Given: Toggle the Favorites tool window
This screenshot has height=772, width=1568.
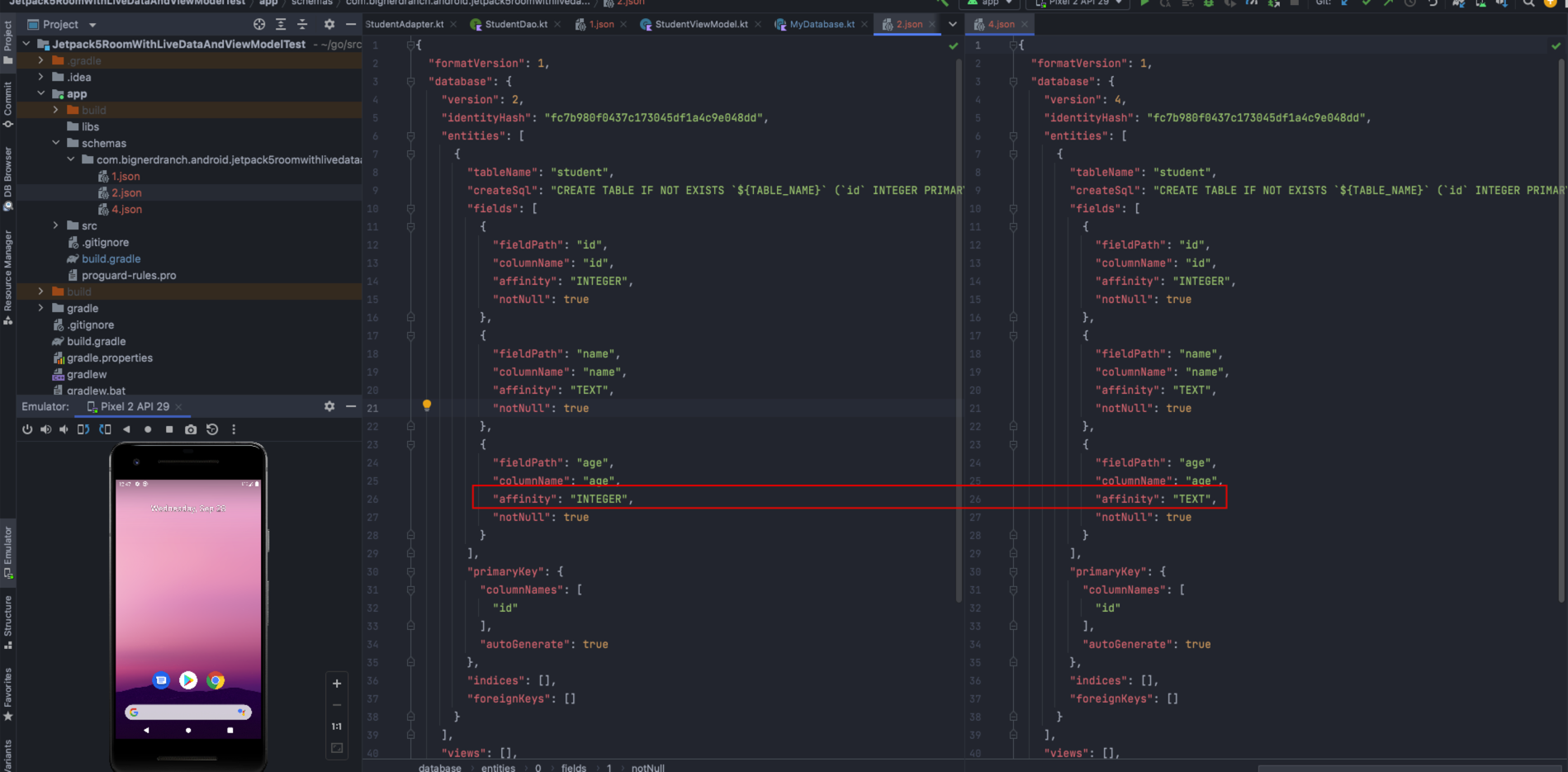Looking at the screenshot, I should coord(7,694).
